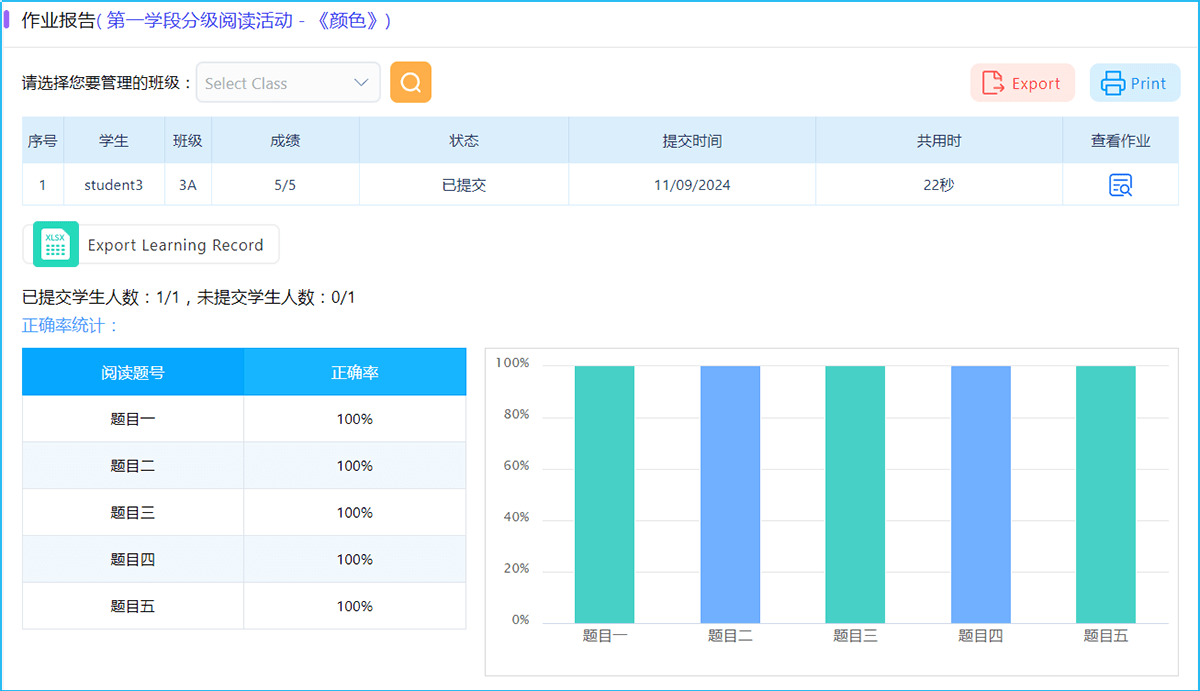Image resolution: width=1200 pixels, height=691 pixels.
Task: Click the red export document icon
Action: pos(993,83)
